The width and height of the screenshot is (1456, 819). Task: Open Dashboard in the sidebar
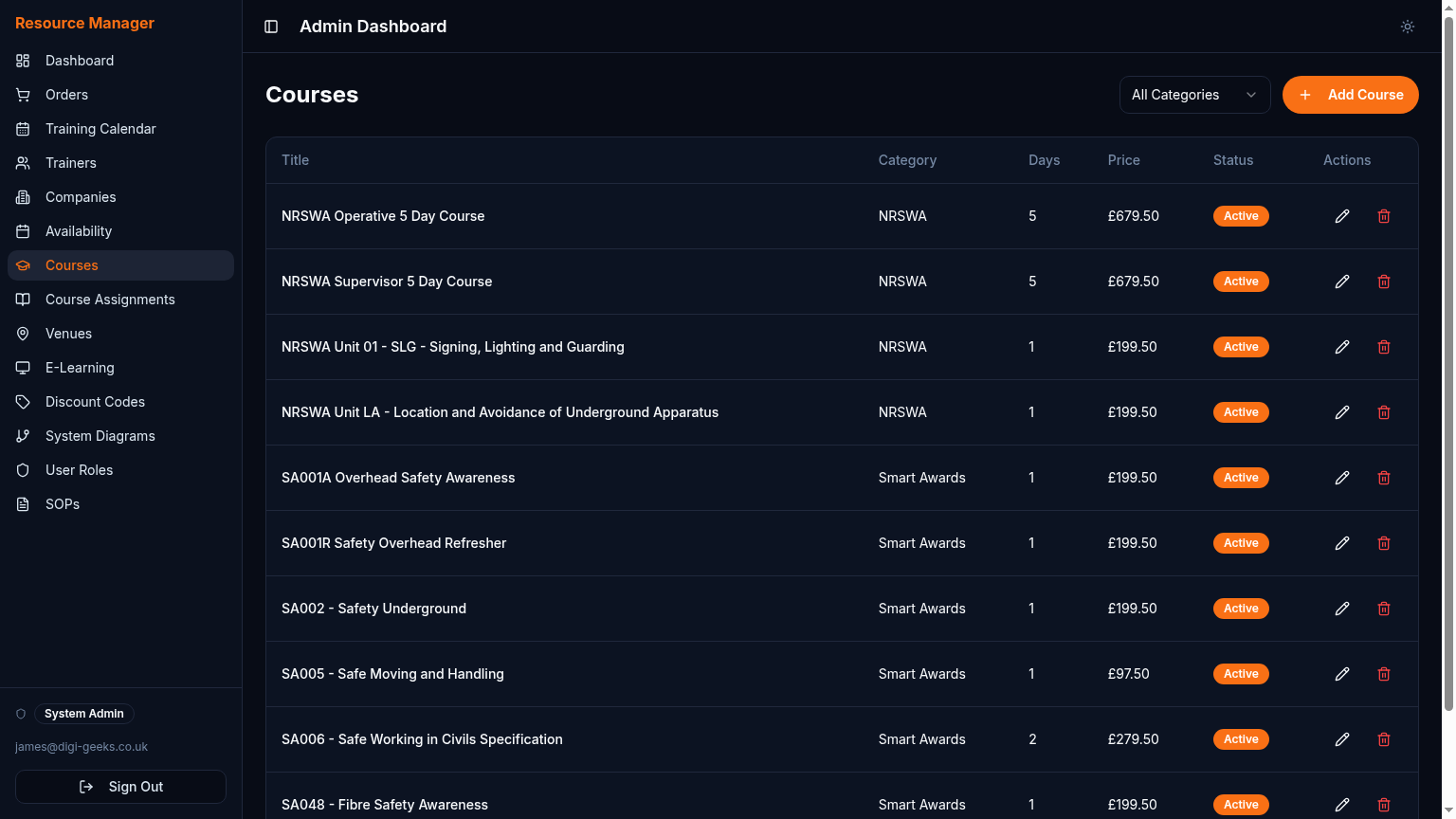(x=120, y=61)
